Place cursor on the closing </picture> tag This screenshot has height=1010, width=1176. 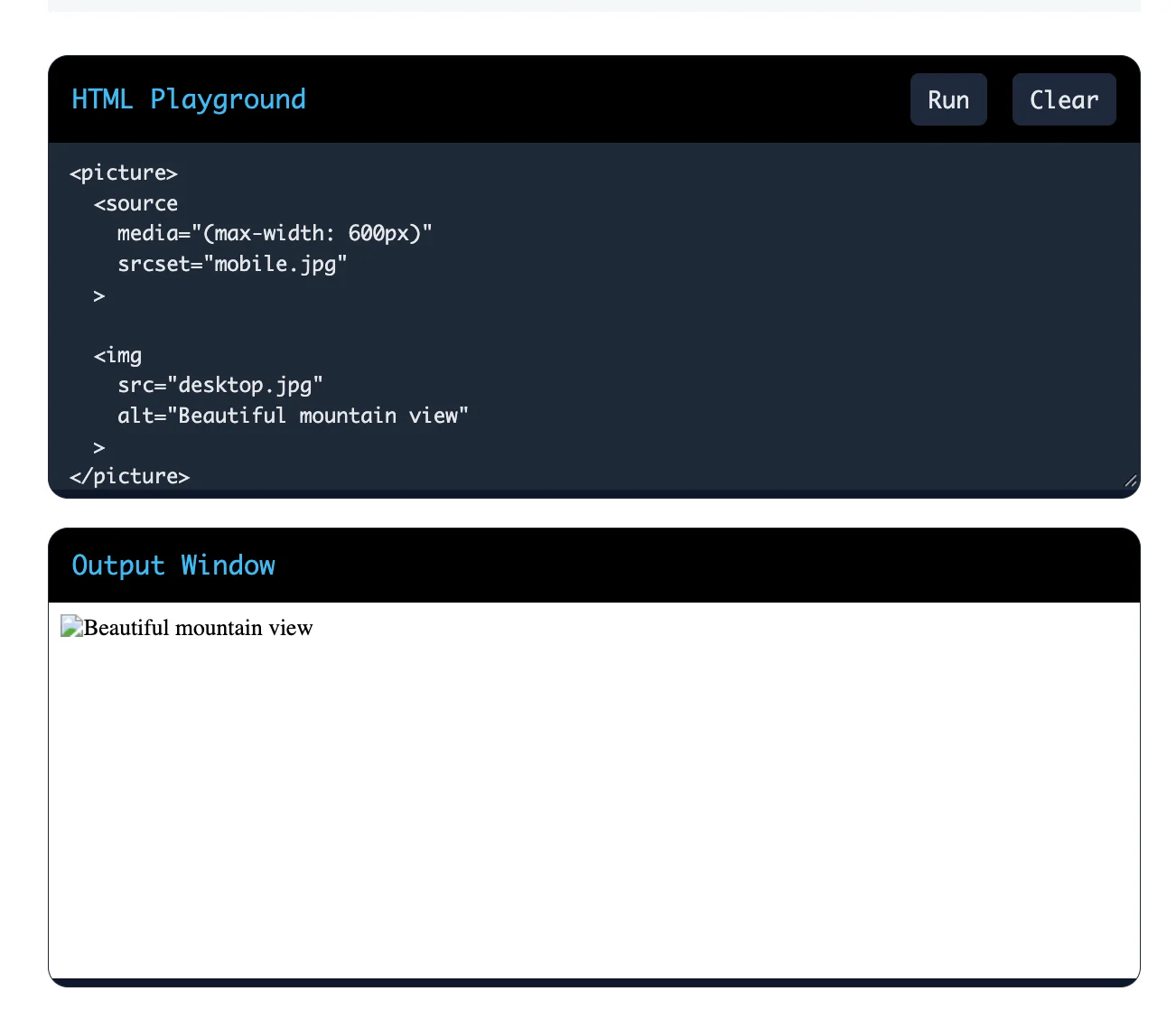130,477
